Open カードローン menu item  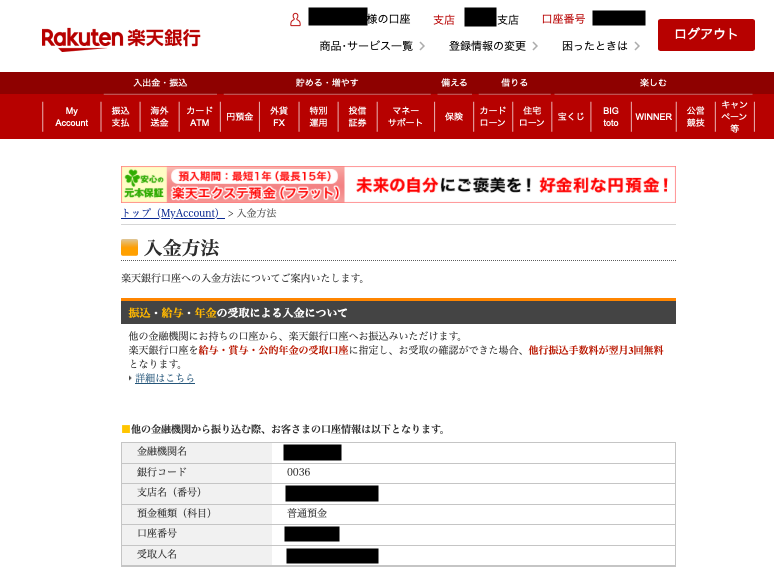pos(493,117)
